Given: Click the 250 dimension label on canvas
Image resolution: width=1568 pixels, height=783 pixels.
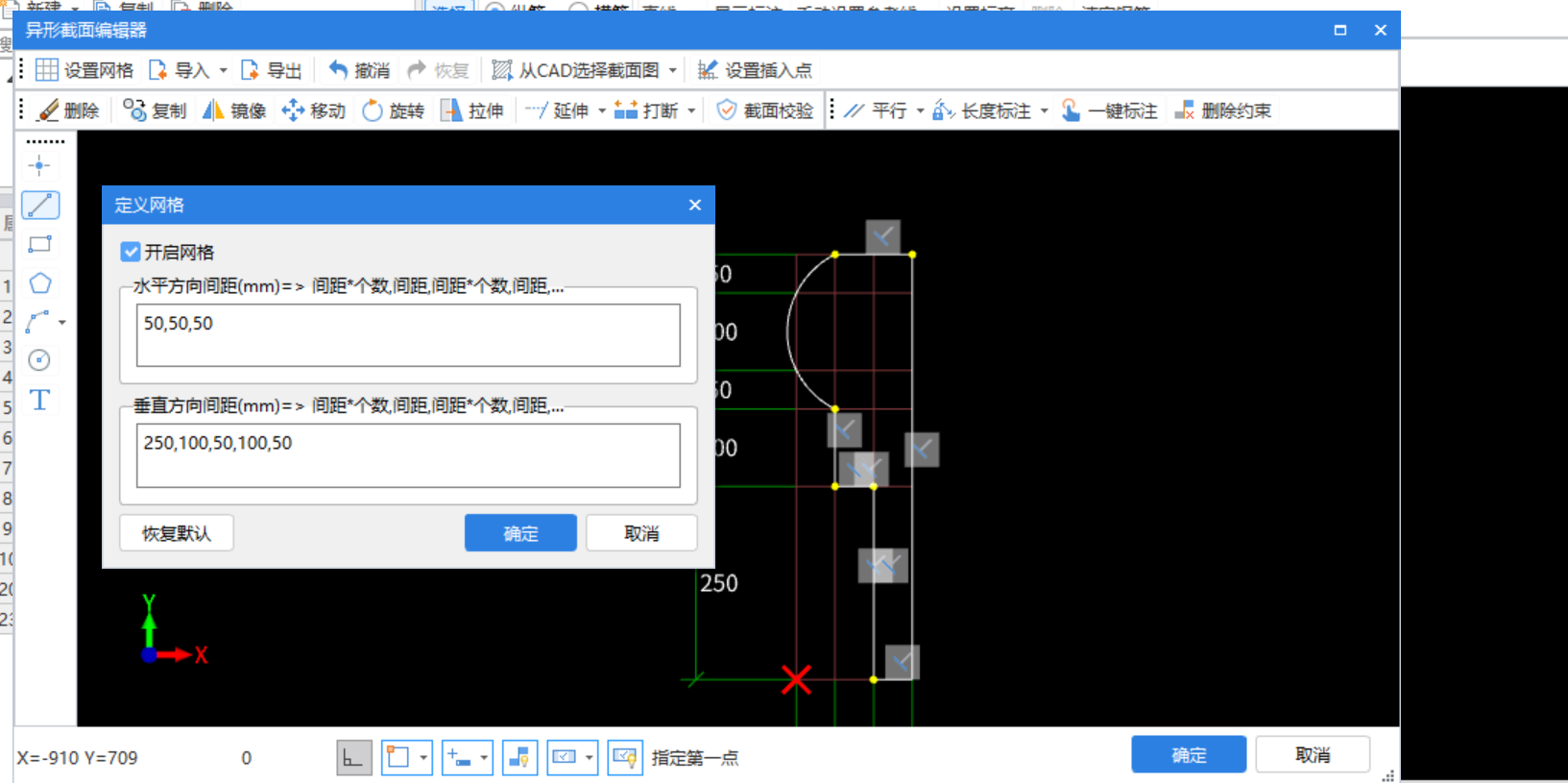Looking at the screenshot, I should tap(719, 583).
